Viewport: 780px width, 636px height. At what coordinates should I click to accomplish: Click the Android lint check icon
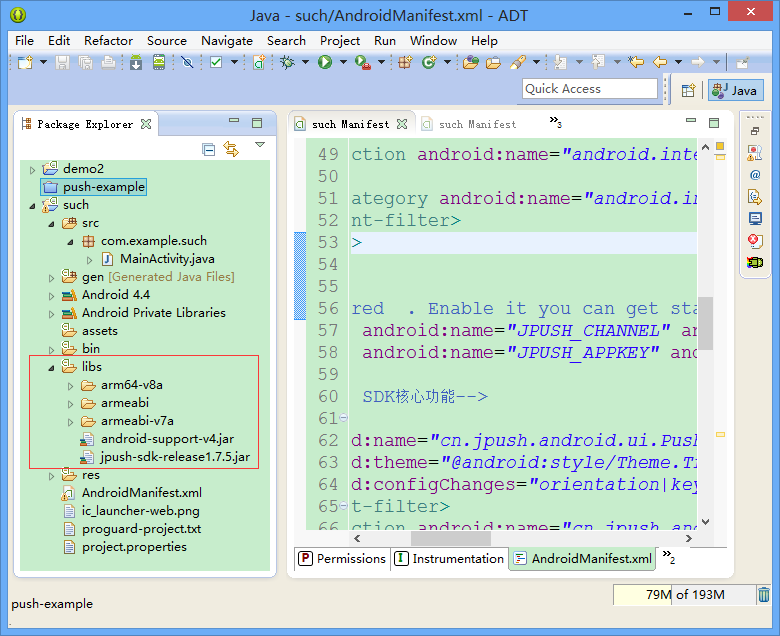(x=216, y=62)
